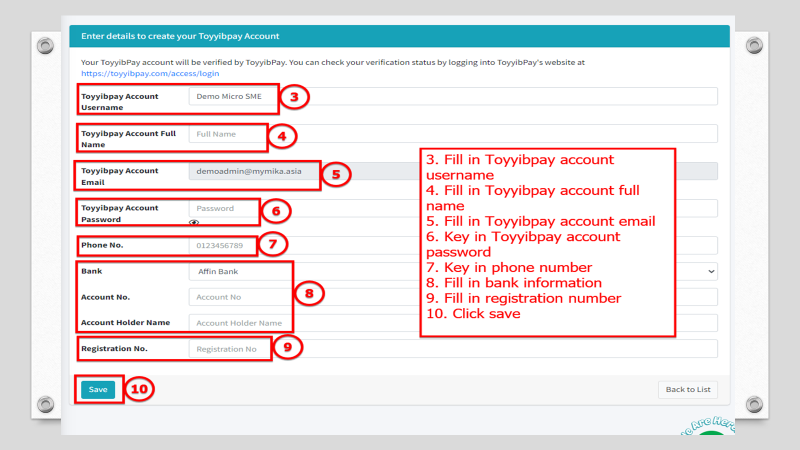This screenshot has height=450, width=800.
Task: Open the toyyibpay.com access login link
Action: pyautogui.click(x=150, y=73)
